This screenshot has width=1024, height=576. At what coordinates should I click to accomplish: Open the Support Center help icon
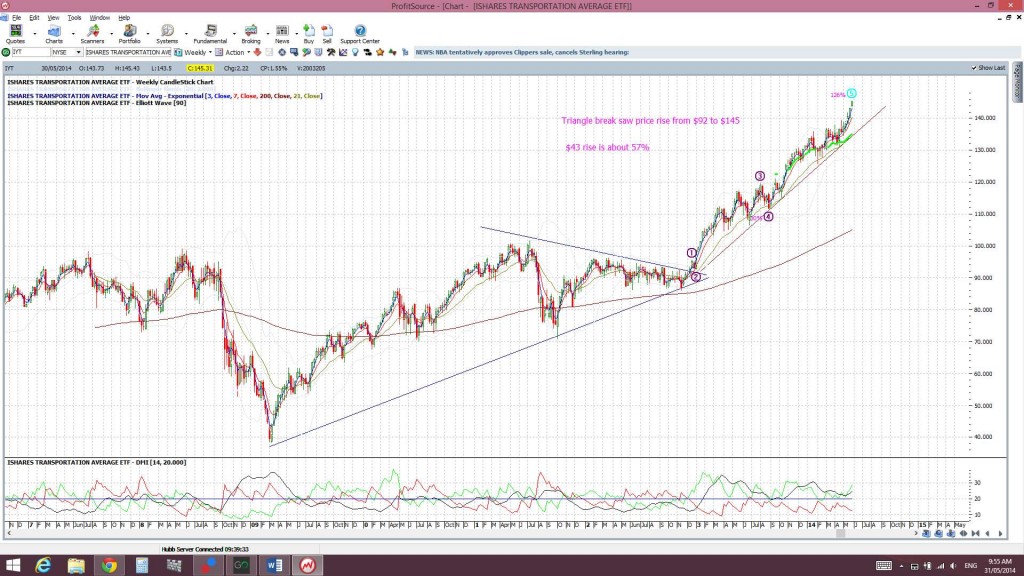click(360, 30)
